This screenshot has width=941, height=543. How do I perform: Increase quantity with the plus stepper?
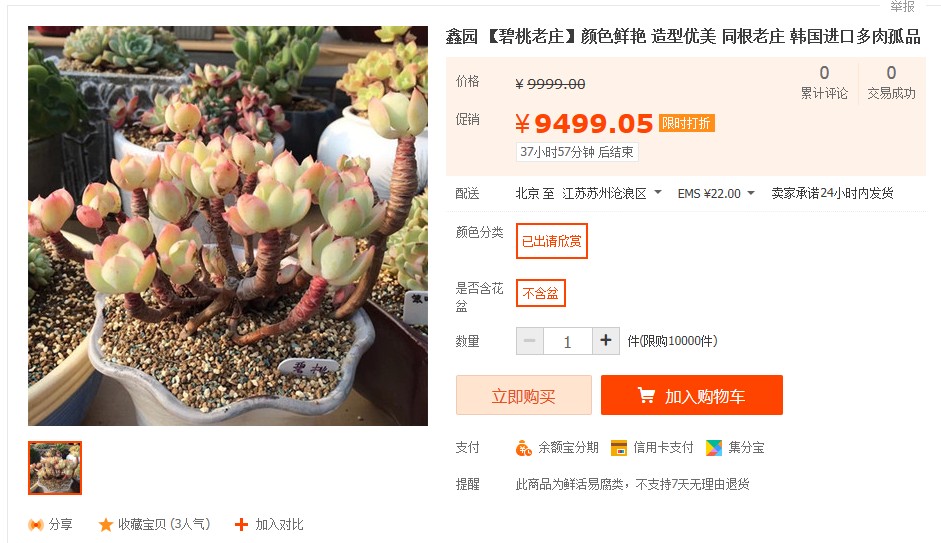(x=606, y=341)
